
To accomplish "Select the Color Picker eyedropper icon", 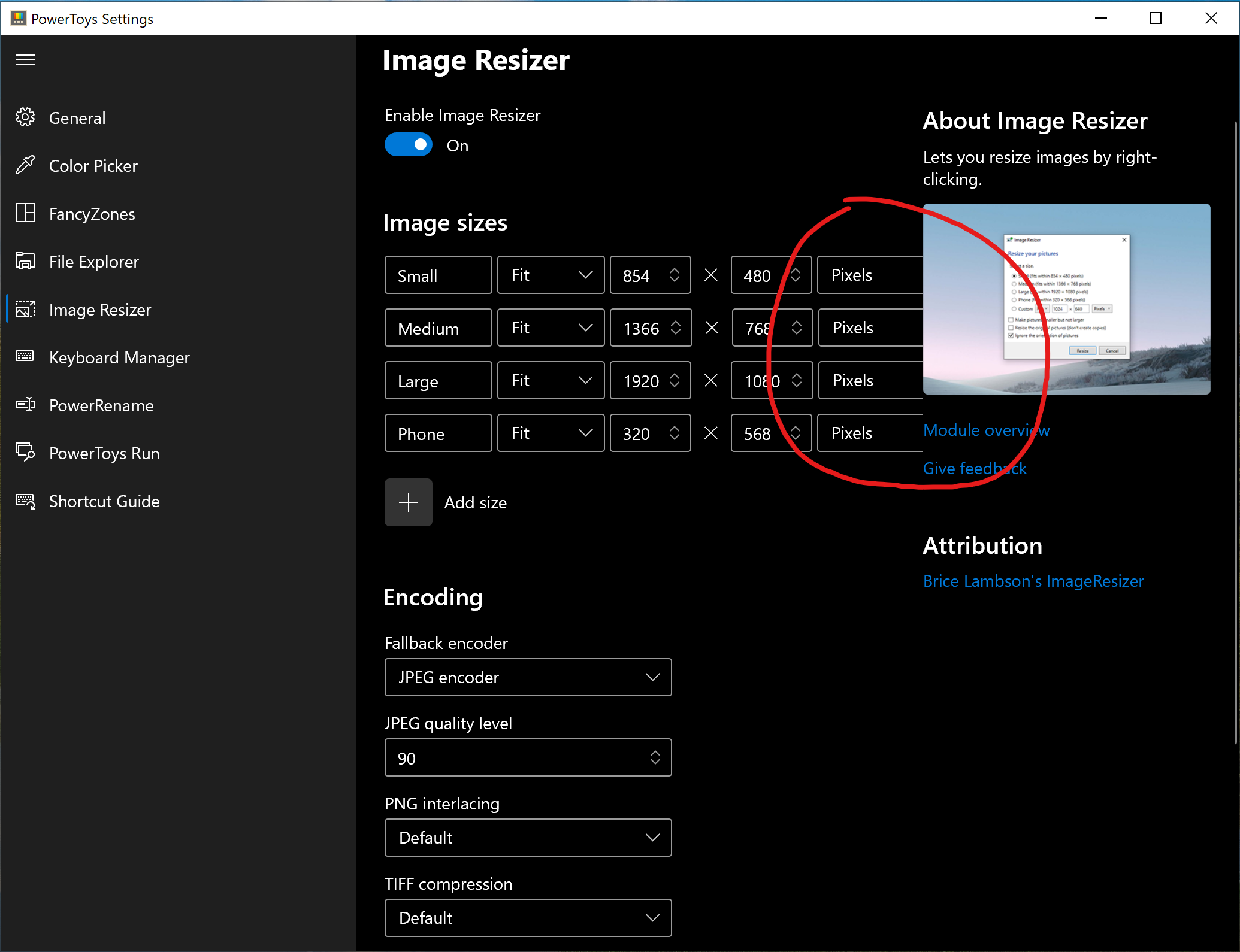I will coord(25,165).
